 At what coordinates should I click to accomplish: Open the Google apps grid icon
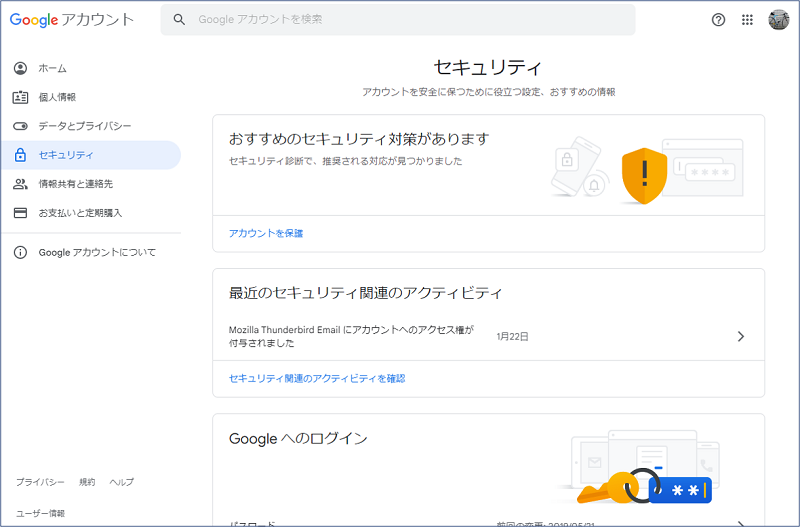point(747,20)
